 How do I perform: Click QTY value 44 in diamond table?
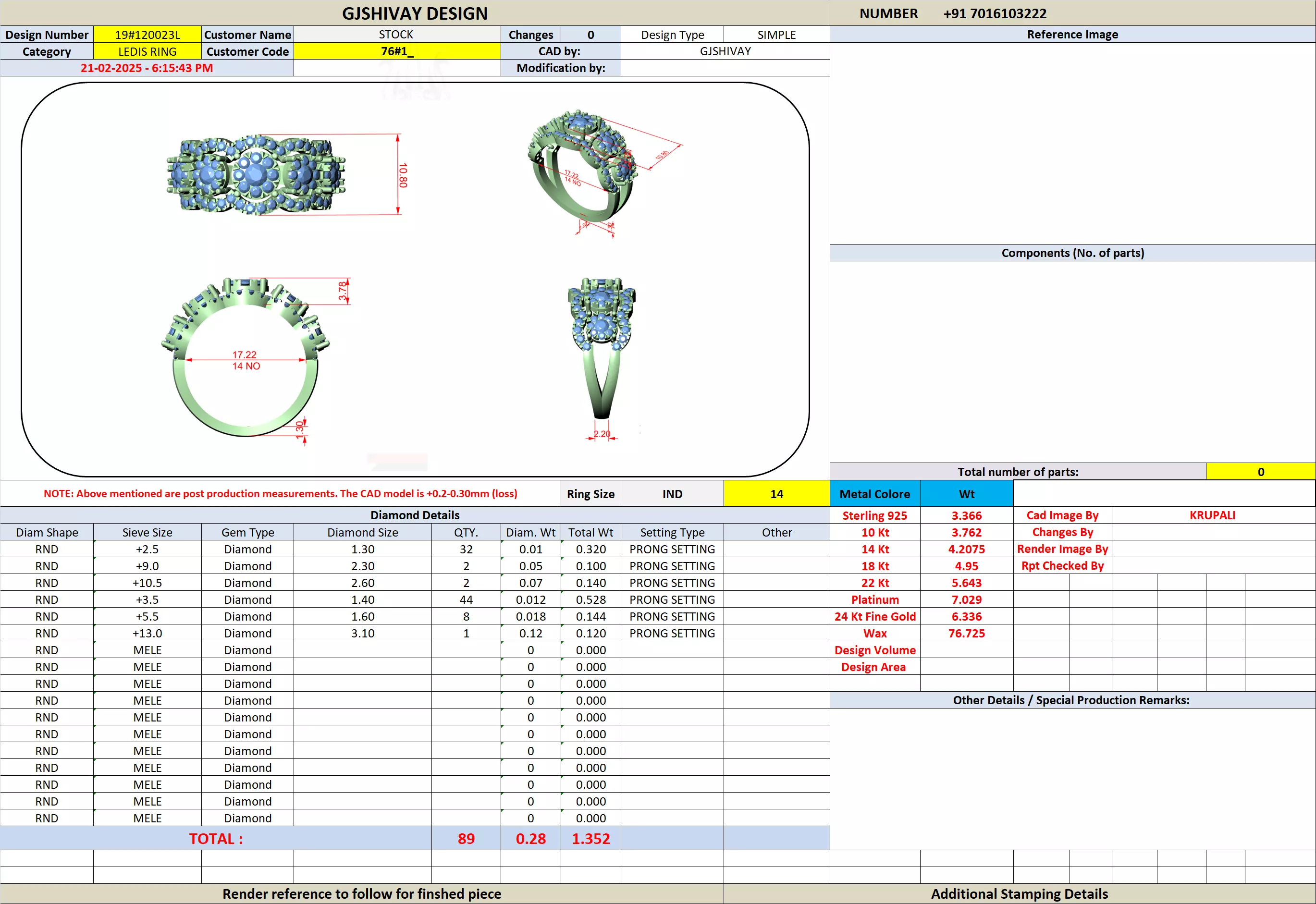click(x=466, y=599)
